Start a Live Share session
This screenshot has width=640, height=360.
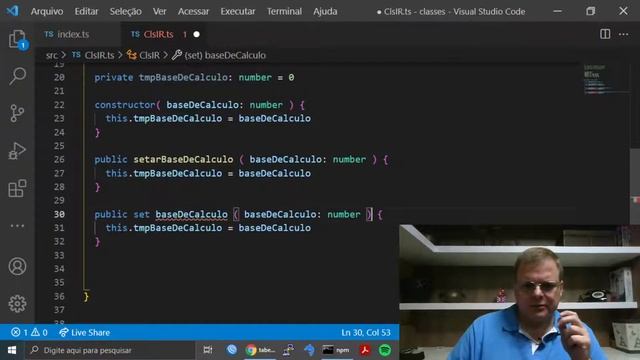[x=84, y=332]
